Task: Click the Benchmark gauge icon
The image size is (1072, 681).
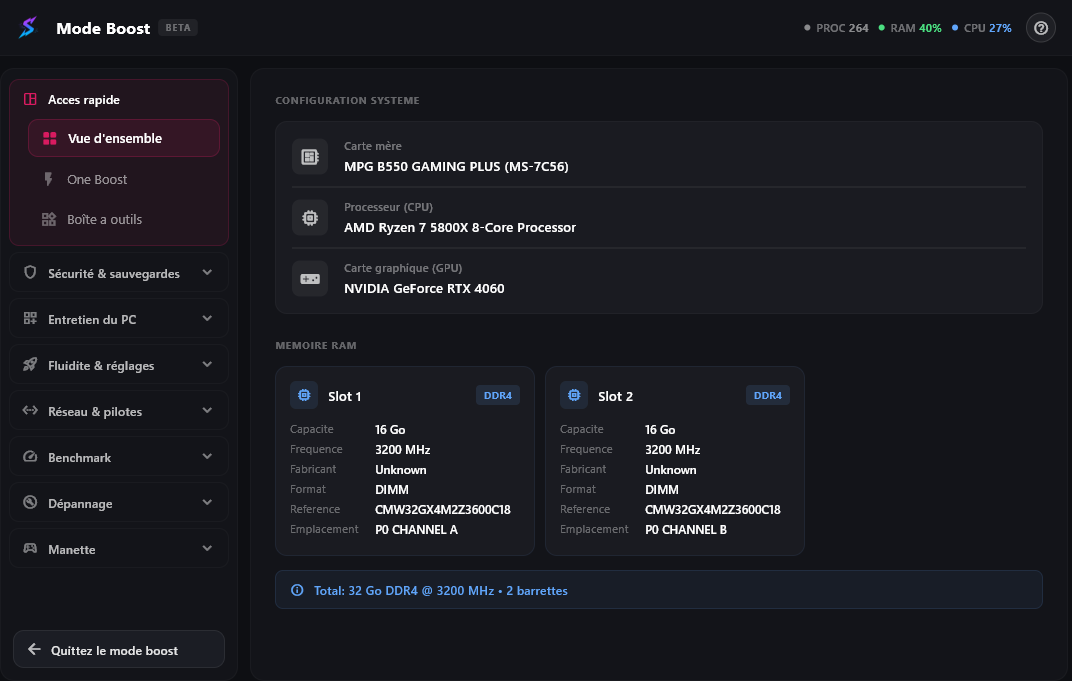Action: [30, 456]
